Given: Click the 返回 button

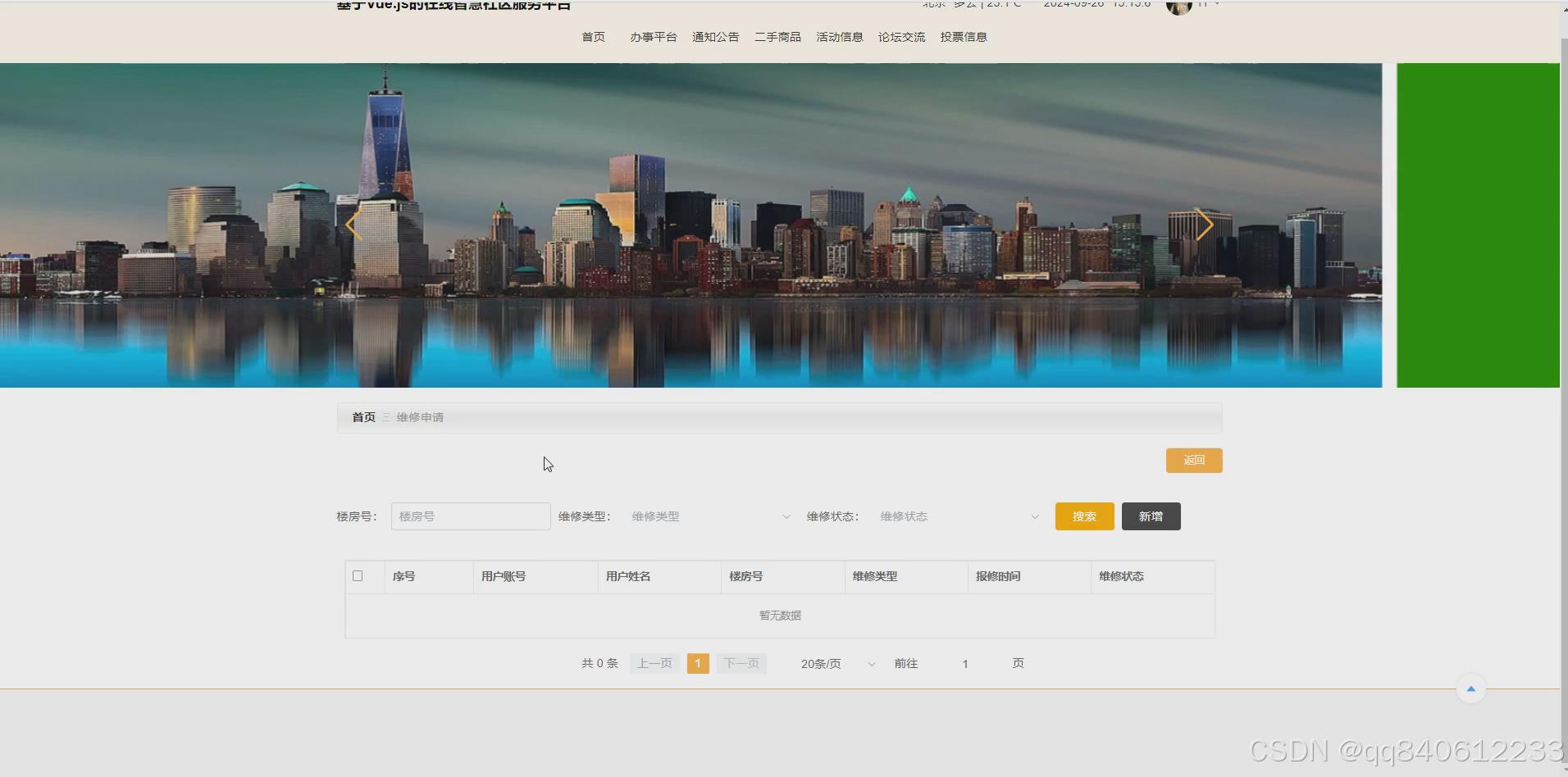Looking at the screenshot, I should pyautogui.click(x=1194, y=461).
